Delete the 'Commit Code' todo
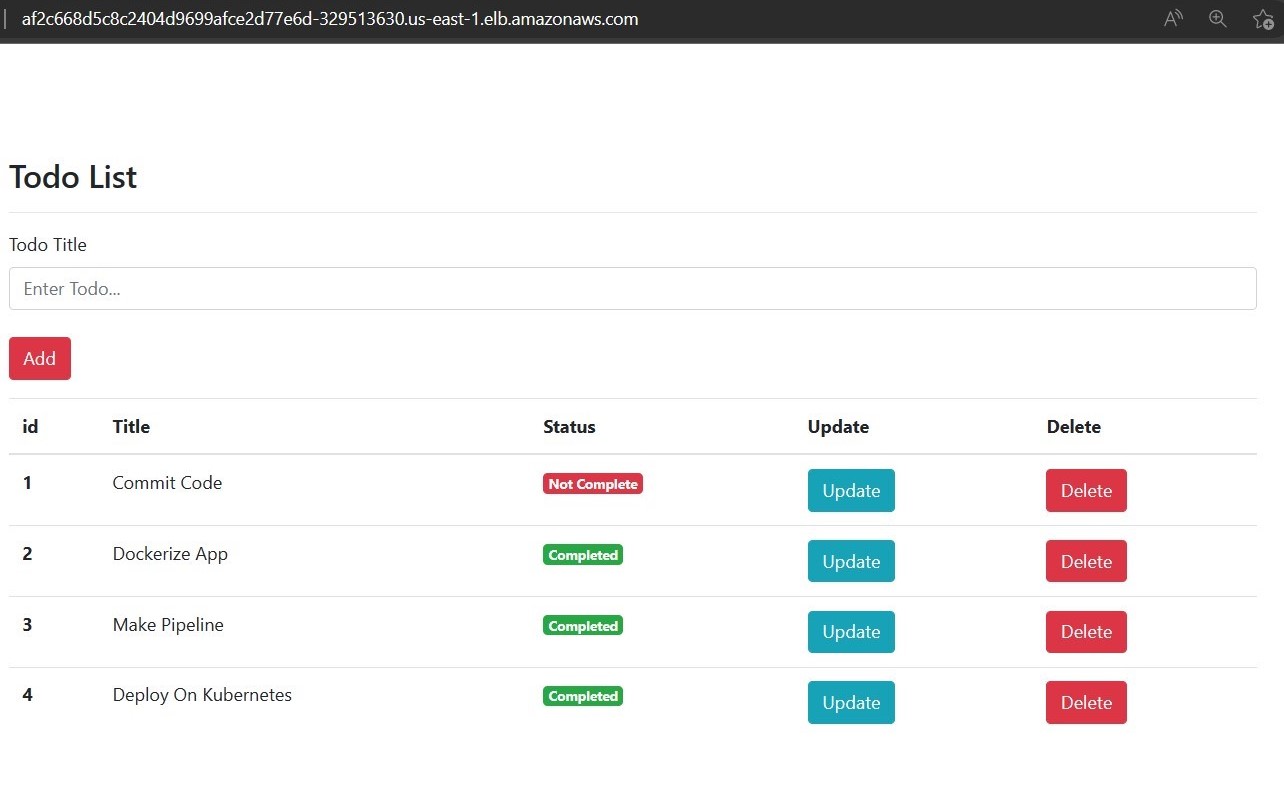The width and height of the screenshot is (1284, 802). point(1085,490)
